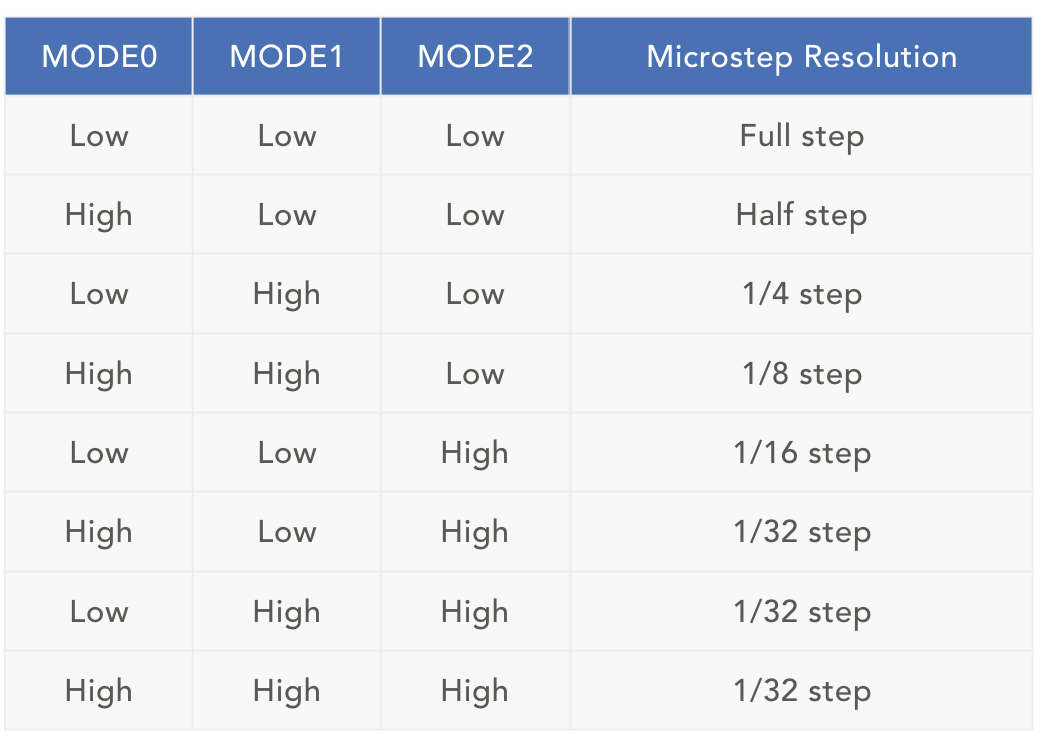
Task: Click MODE0 Low in Full step row
Action: point(99,136)
